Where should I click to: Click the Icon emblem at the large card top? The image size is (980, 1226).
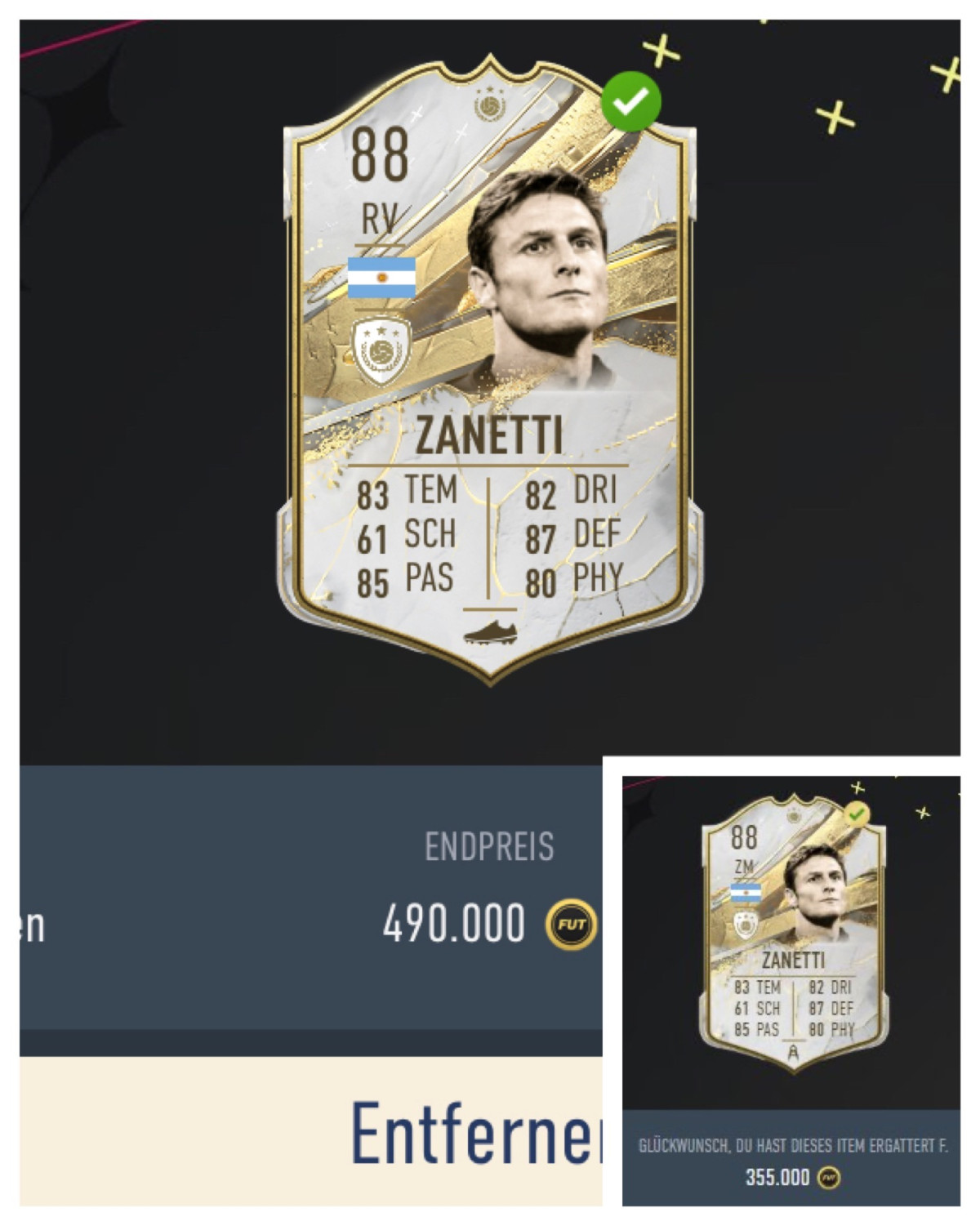click(x=488, y=105)
